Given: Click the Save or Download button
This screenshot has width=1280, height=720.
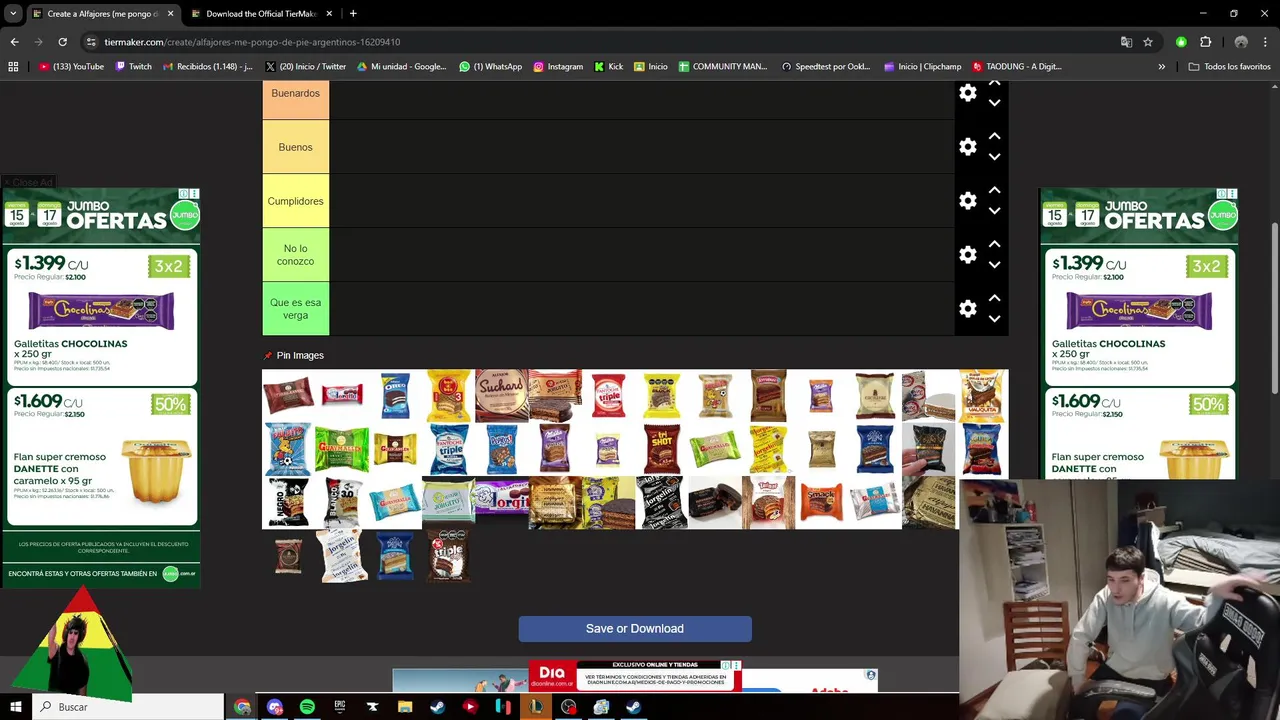Looking at the screenshot, I should 635,628.
